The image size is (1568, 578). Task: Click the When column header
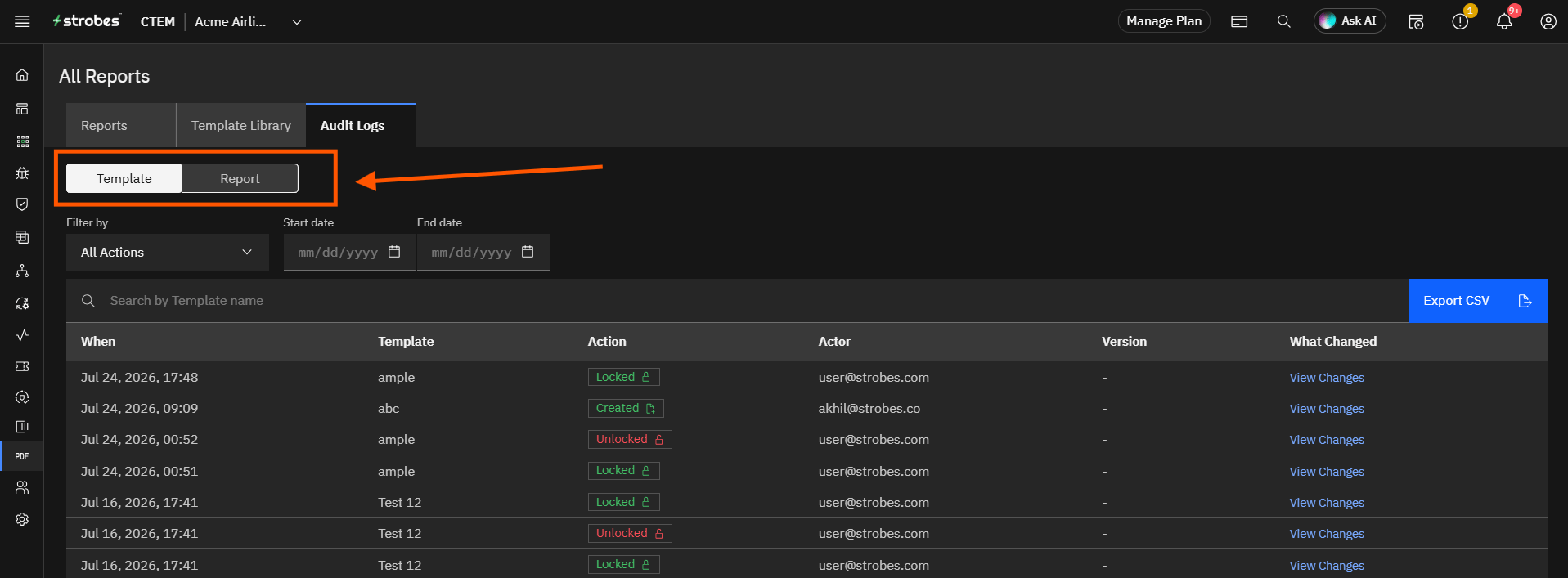98,342
